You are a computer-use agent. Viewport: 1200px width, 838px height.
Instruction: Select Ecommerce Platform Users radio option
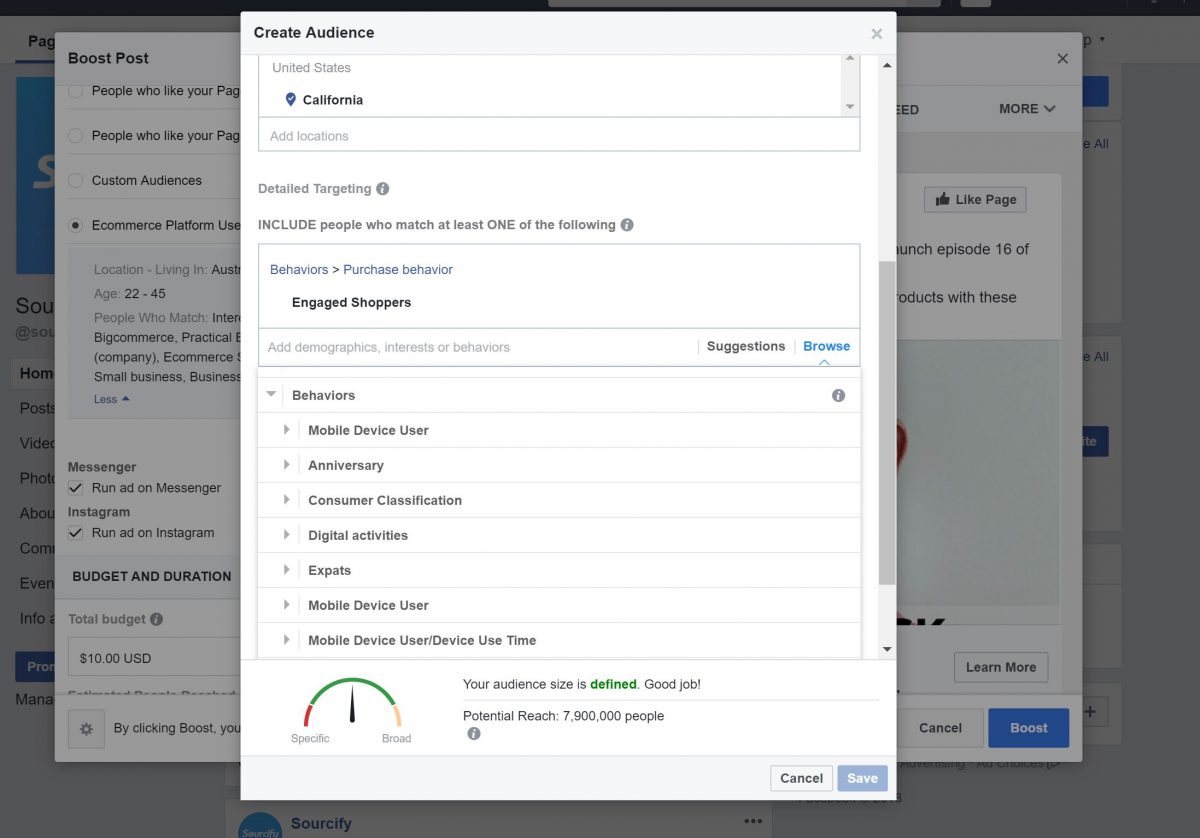point(75,226)
